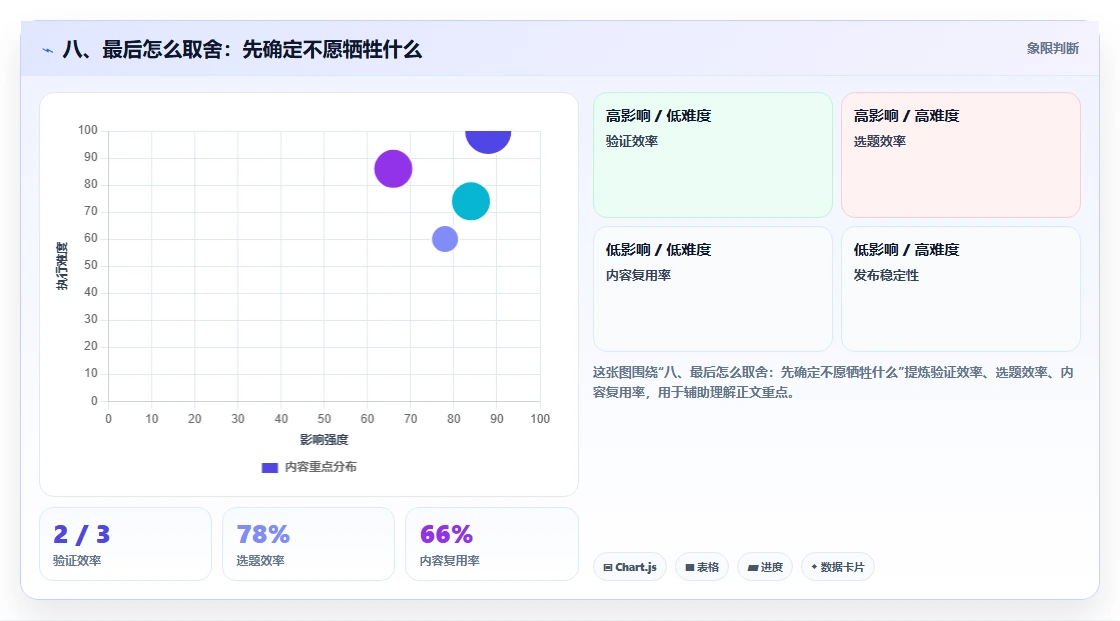1120x621 pixels.
Task: Click the 影响强度 x-axis title
Action: pyautogui.click(x=324, y=439)
